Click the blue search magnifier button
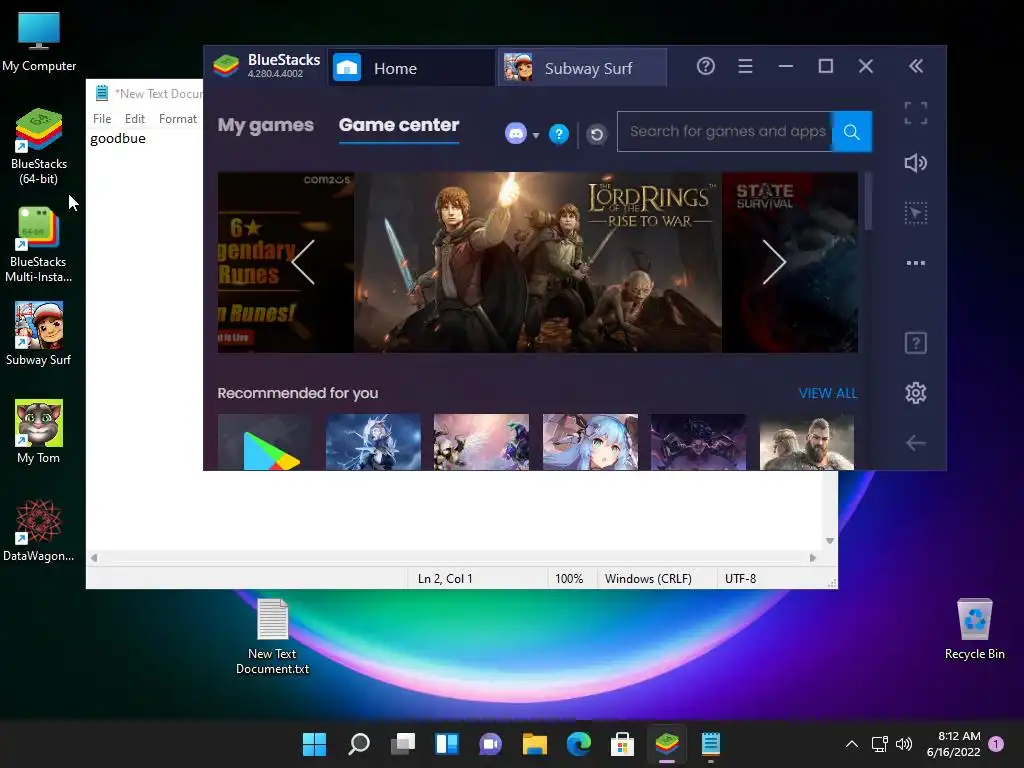The width and height of the screenshot is (1024, 768). 852,132
